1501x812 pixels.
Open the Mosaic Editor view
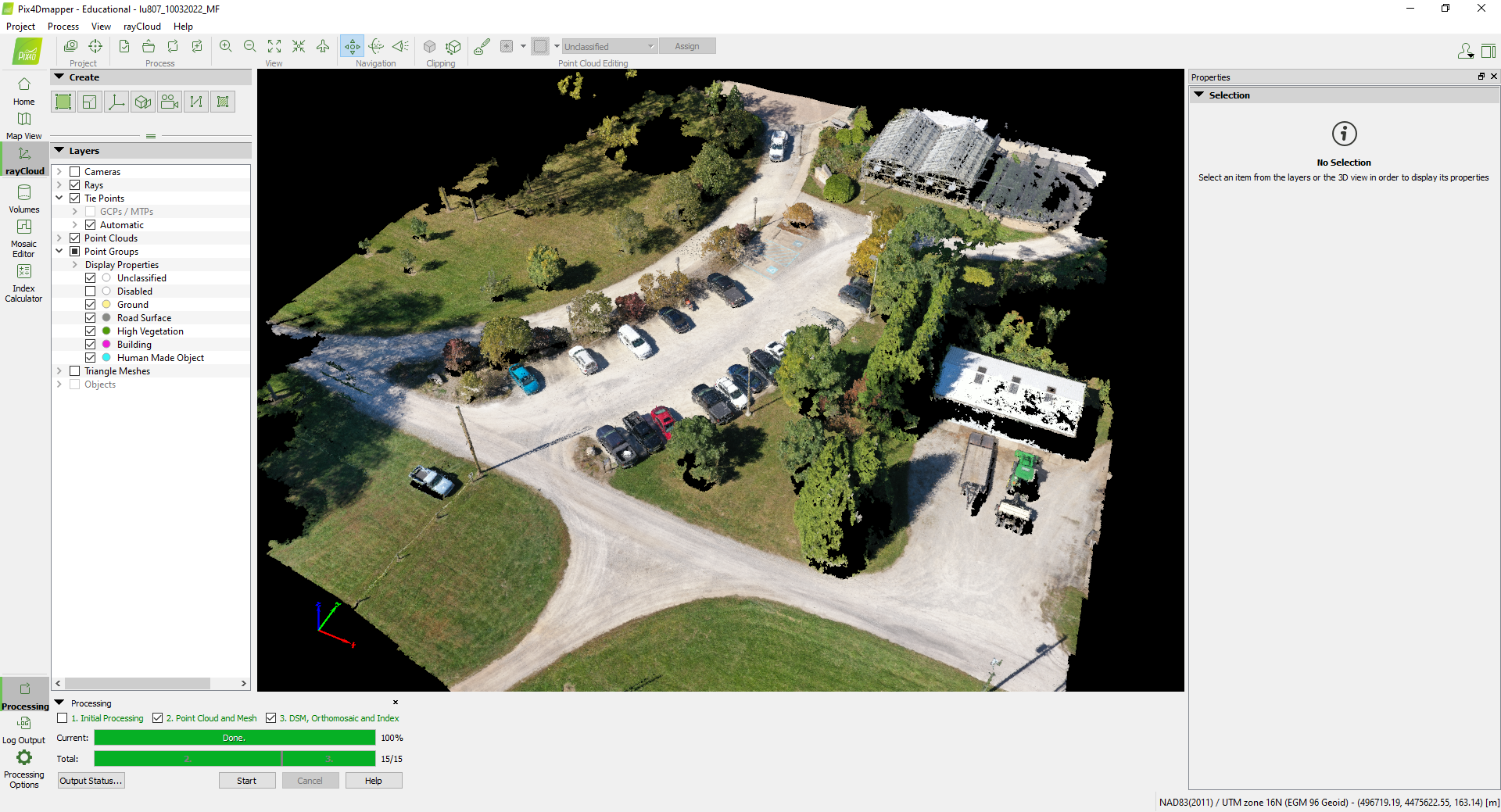(24, 238)
